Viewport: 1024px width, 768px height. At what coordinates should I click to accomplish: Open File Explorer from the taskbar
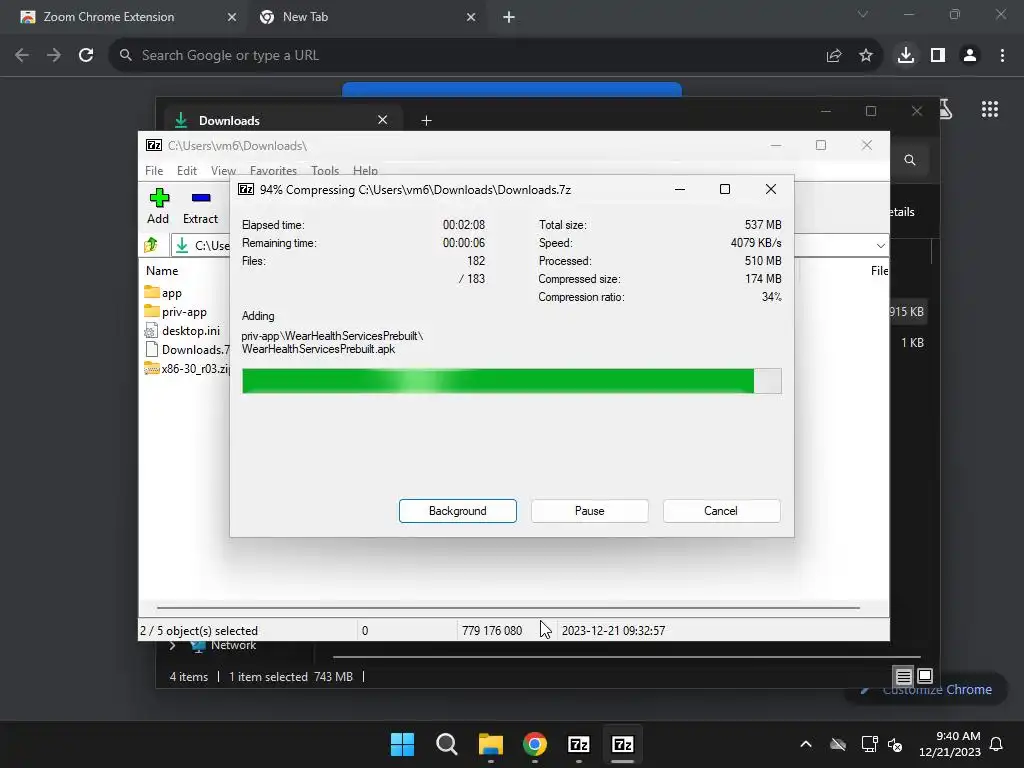(490, 744)
